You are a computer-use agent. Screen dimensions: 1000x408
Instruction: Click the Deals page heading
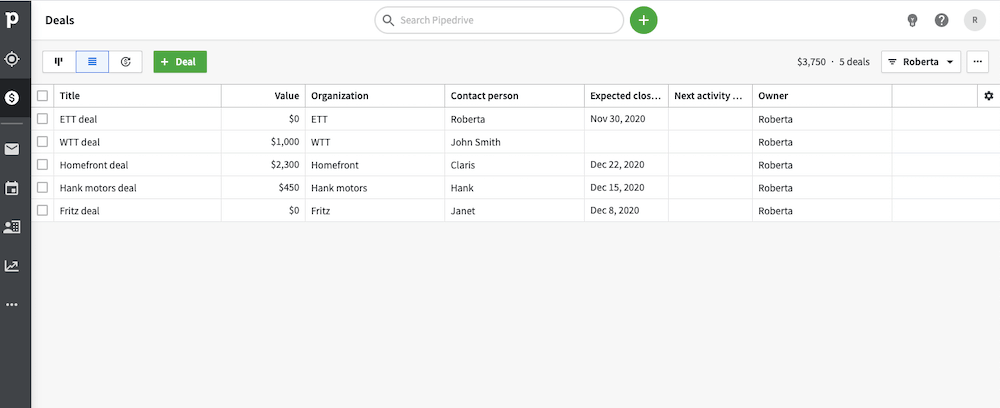click(60, 20)
